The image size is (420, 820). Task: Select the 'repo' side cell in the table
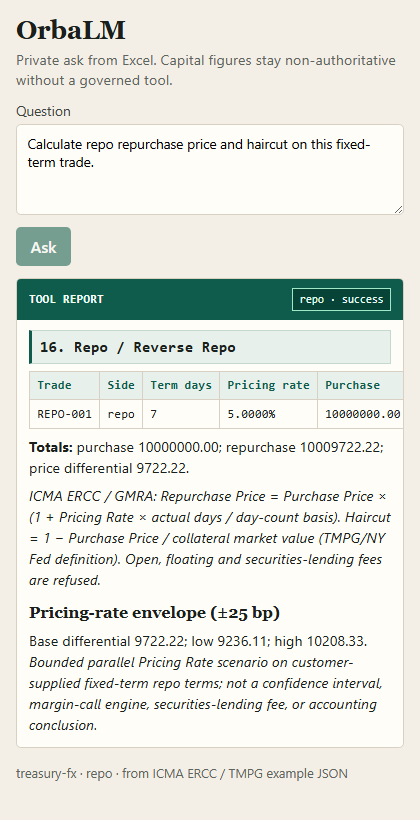[121, 414]
